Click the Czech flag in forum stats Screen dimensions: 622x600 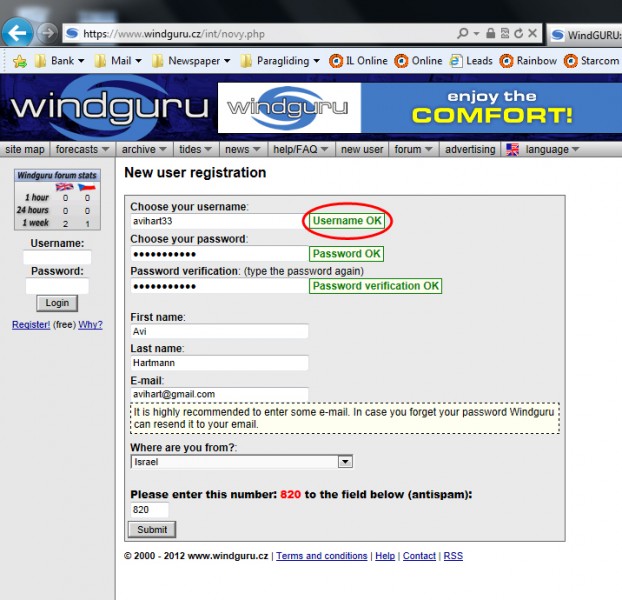tap(87, 187)
